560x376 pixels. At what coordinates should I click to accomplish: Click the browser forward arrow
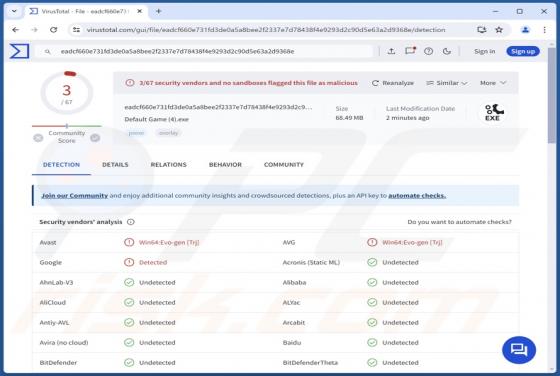(x=34, y=30)
